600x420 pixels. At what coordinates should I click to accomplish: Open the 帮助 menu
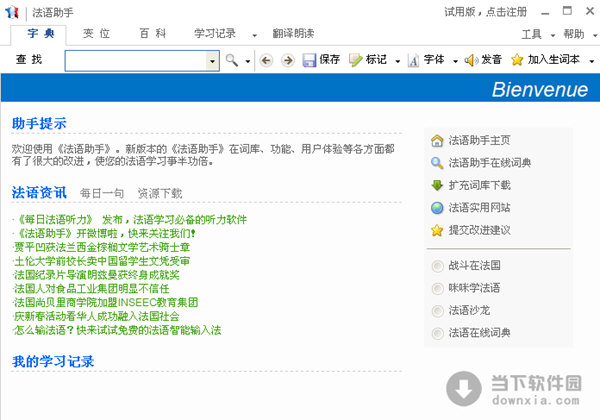pyautogui.click(x=574, y=34)
